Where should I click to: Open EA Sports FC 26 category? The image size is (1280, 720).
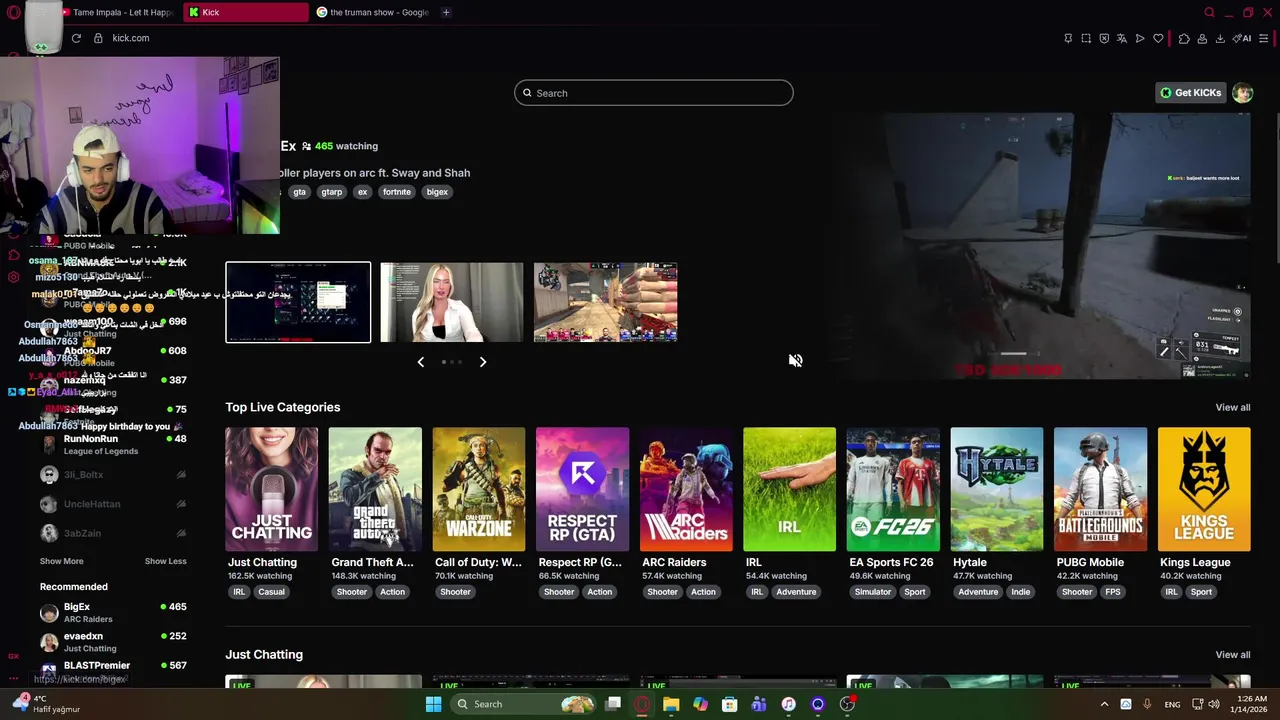893,489
